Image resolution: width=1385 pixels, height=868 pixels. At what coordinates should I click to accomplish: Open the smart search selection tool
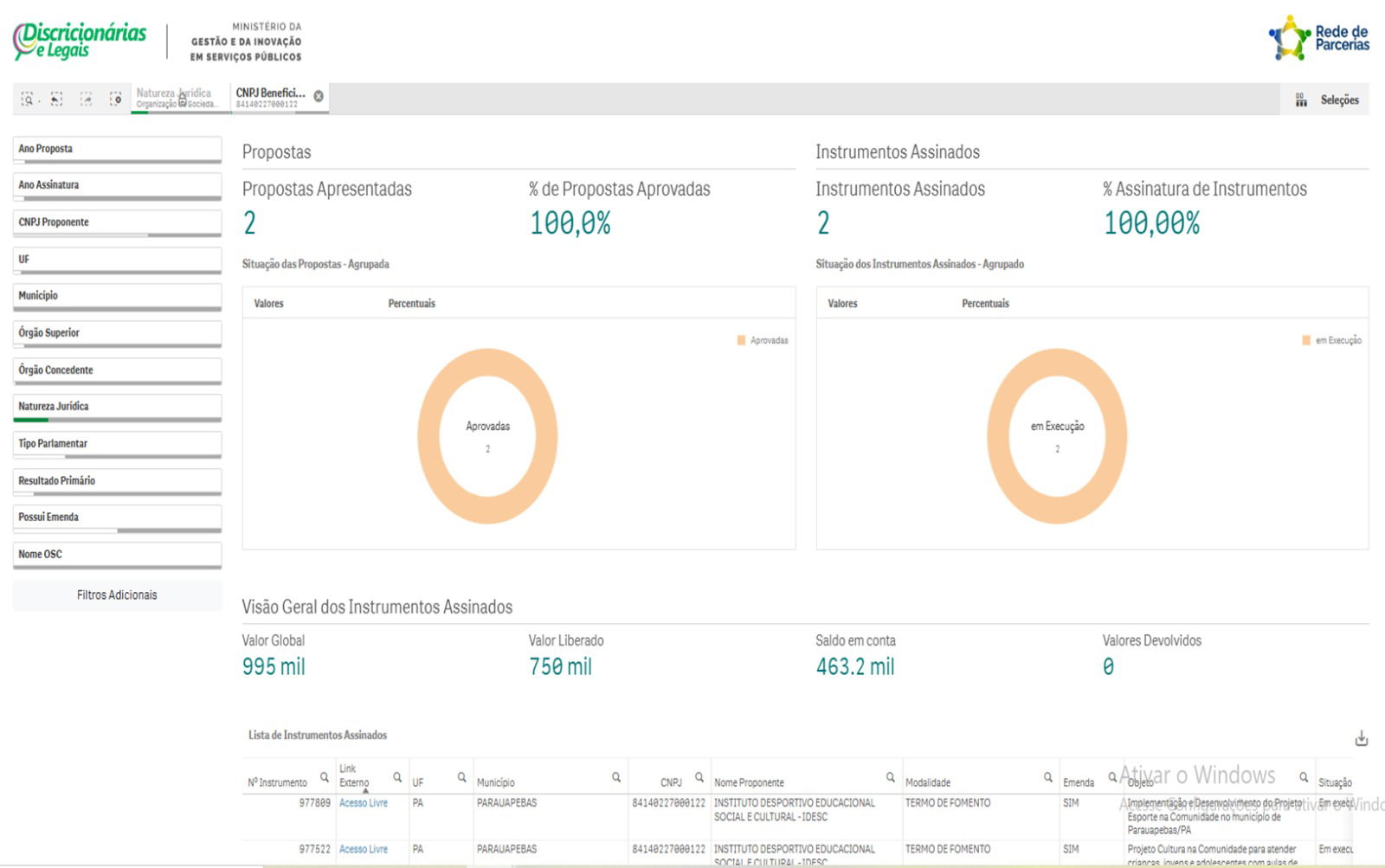click(28, 100)
